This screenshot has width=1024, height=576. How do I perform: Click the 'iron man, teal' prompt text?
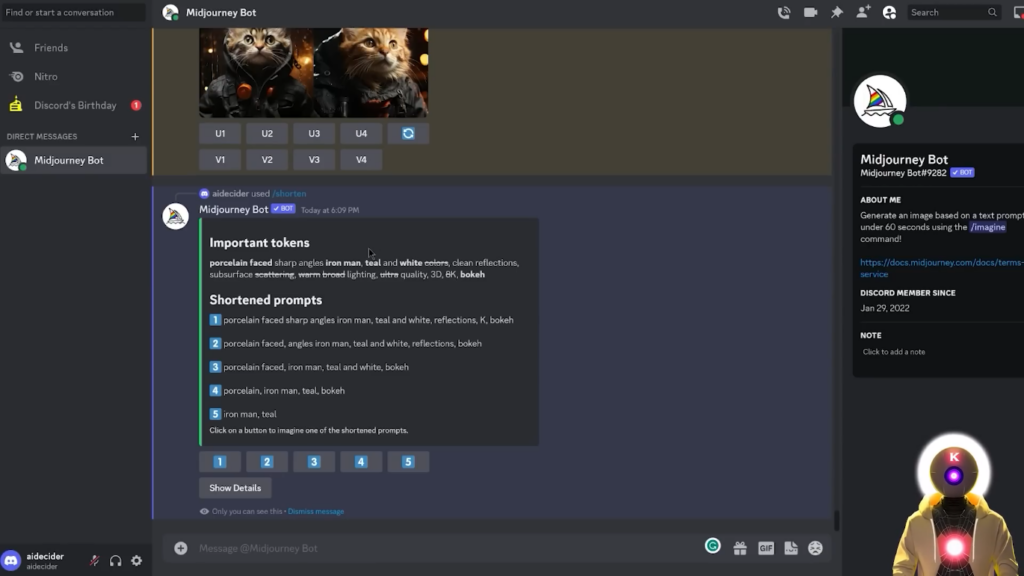pos(250,414)
